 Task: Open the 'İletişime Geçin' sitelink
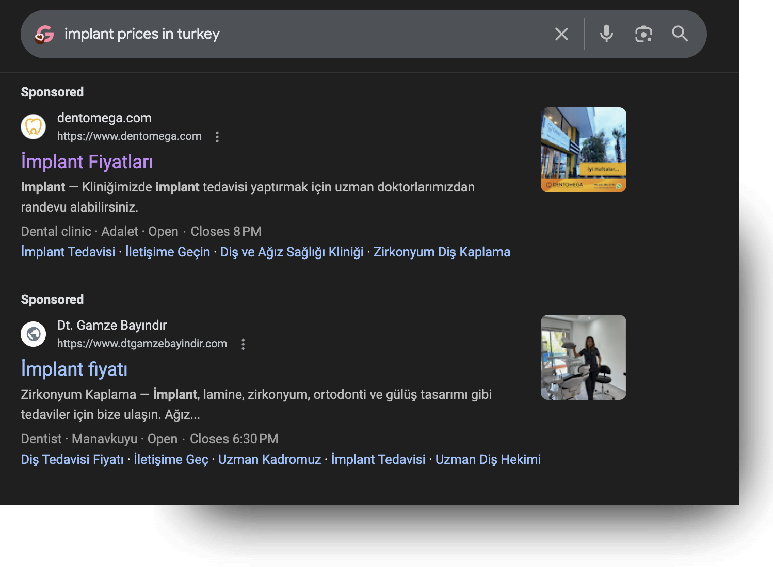pos(167,252)
